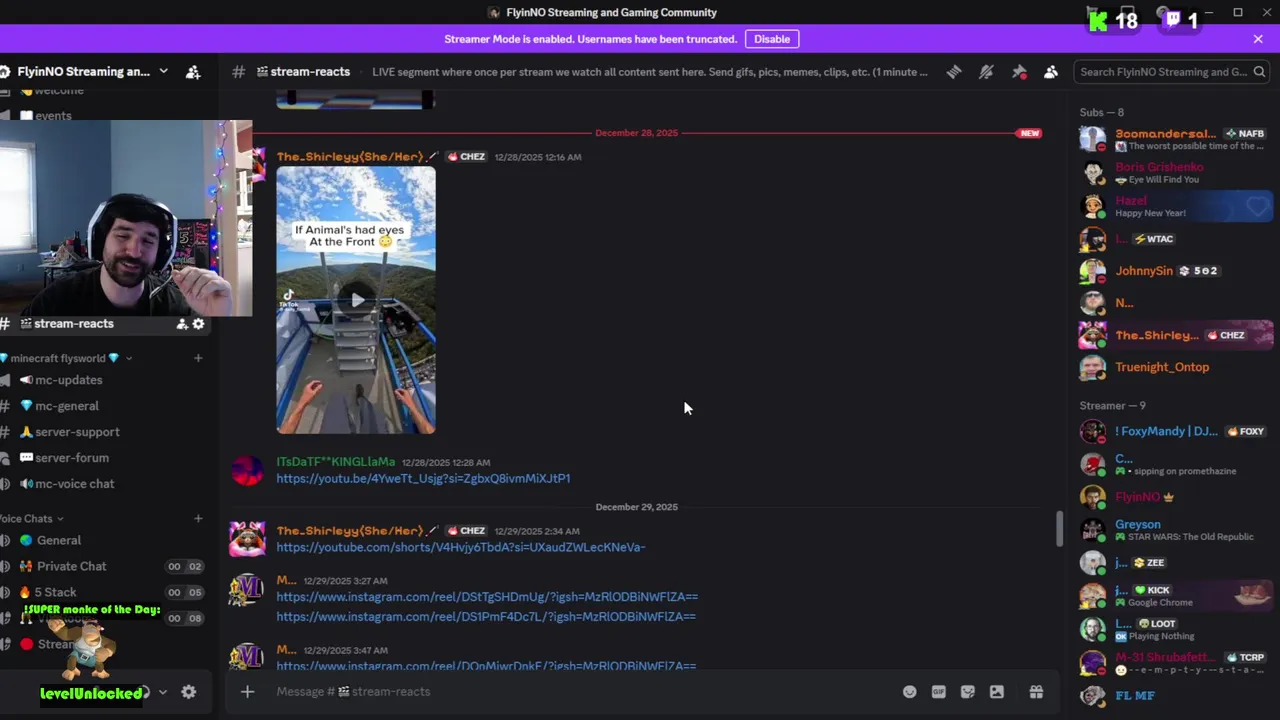Open the sticker picker icon

pos(968,692)
